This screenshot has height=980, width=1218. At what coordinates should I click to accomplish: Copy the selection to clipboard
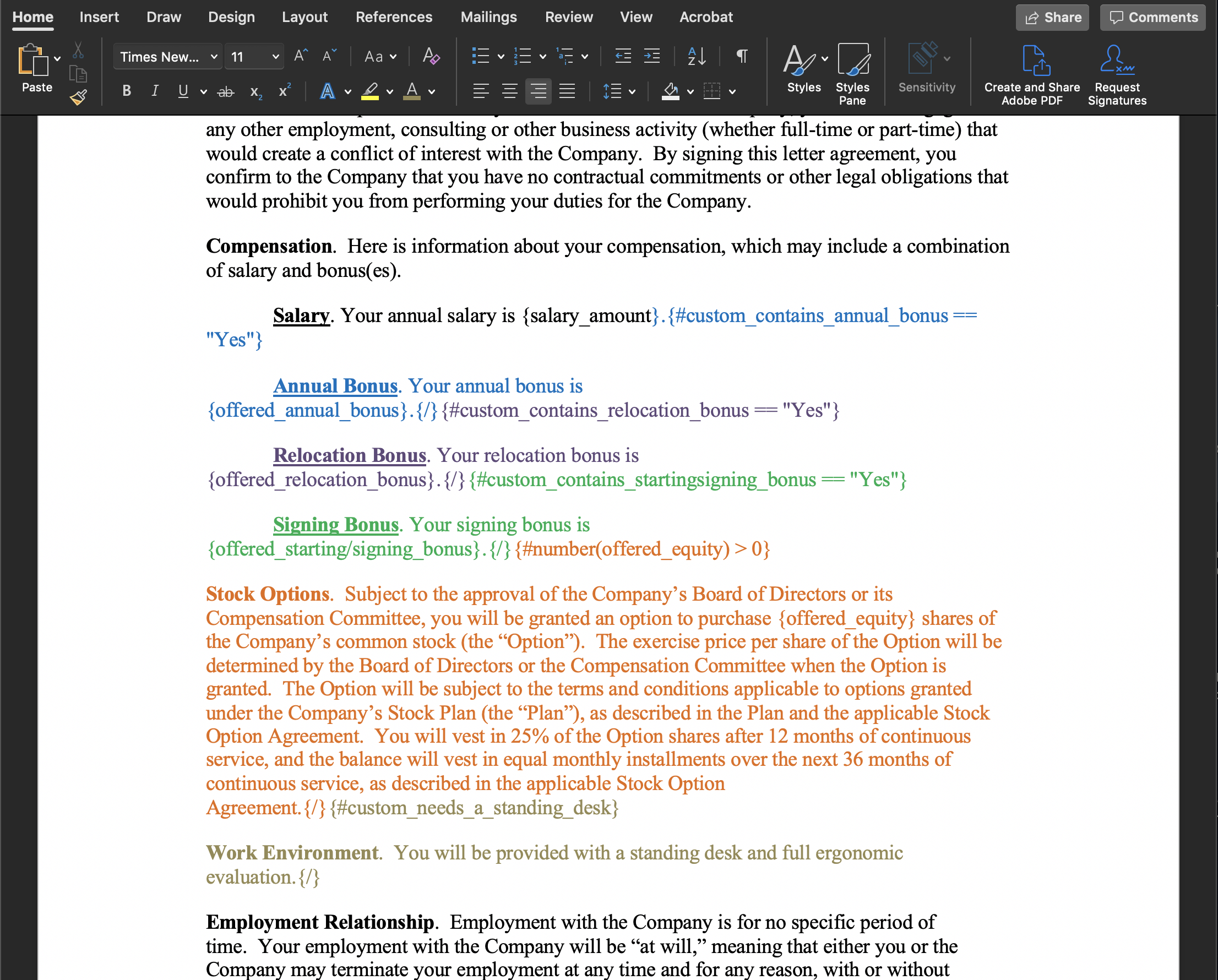click(78, 73)
